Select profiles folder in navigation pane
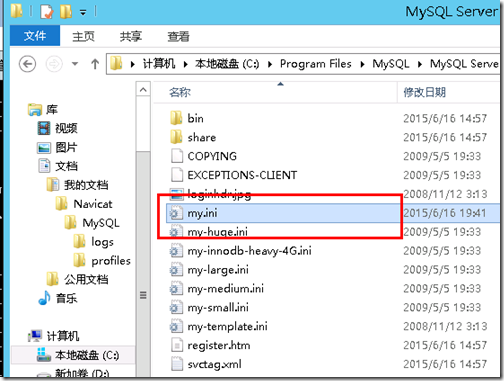 click(111, 261)
